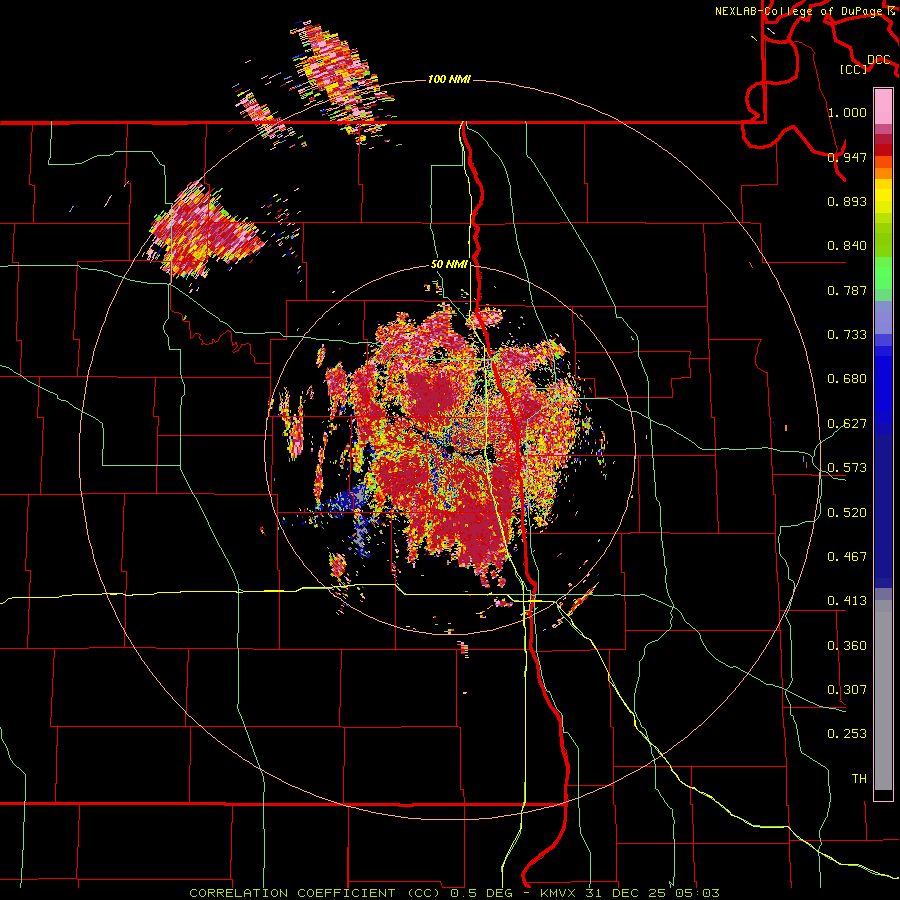The image size is (900, 900).
Task: Click the 0.413 value on the color scale
Action: (847, 601)
